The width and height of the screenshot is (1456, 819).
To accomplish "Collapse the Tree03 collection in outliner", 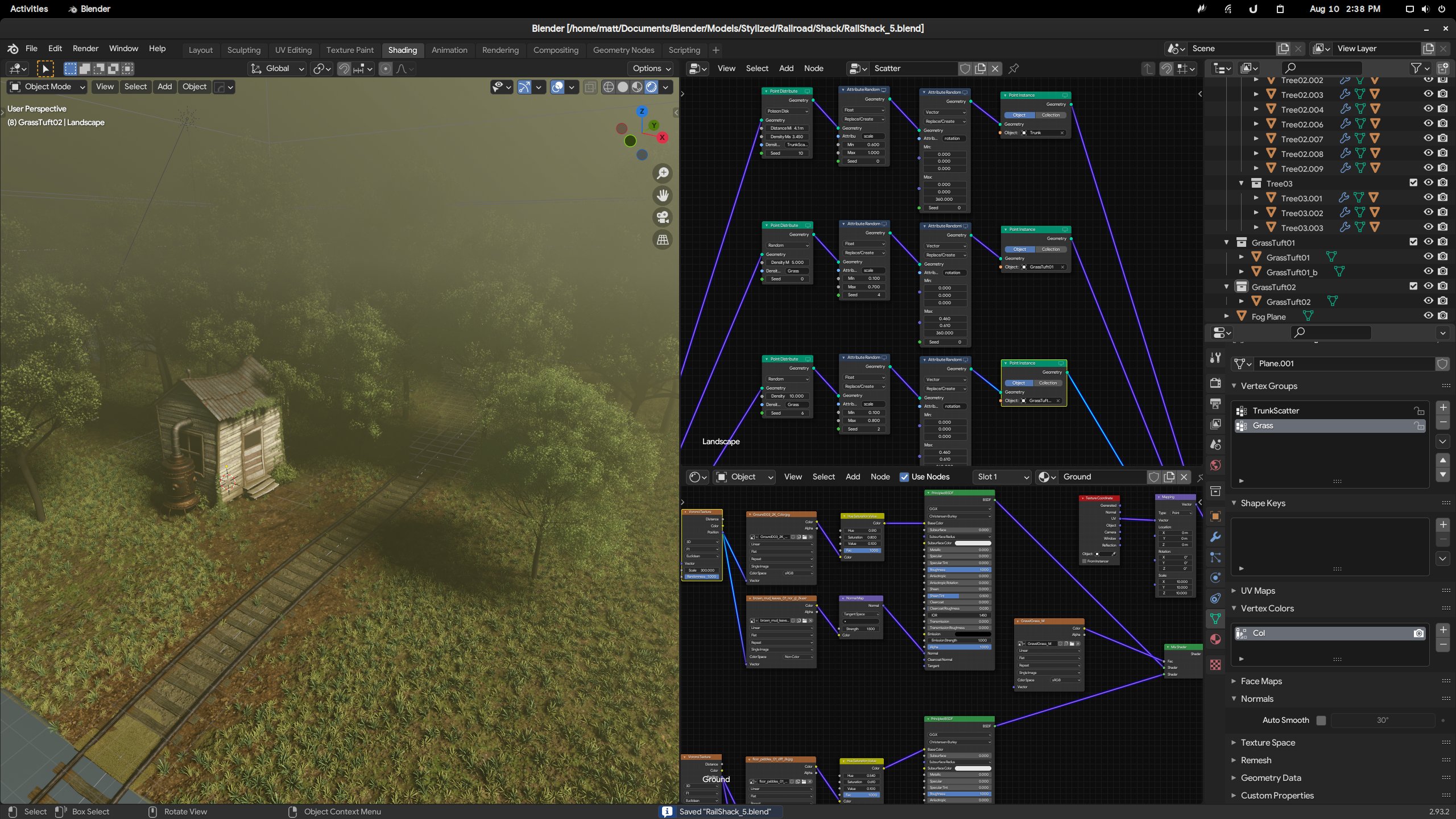I will [x=1242, y=183].
